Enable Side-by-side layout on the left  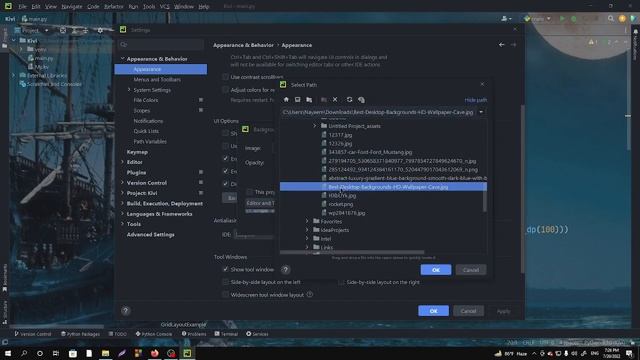[225, 282]
